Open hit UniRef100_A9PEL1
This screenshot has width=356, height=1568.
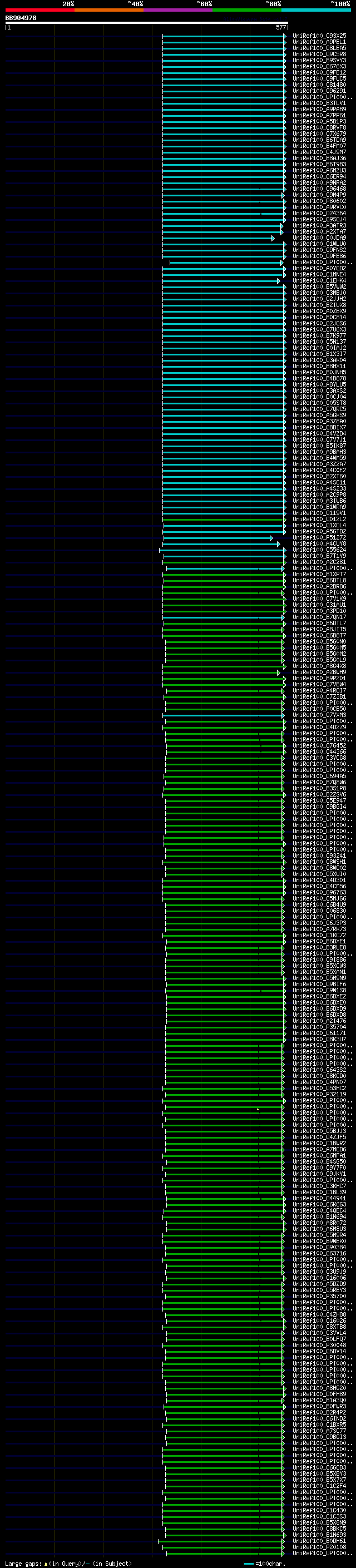tap(319, 42)
